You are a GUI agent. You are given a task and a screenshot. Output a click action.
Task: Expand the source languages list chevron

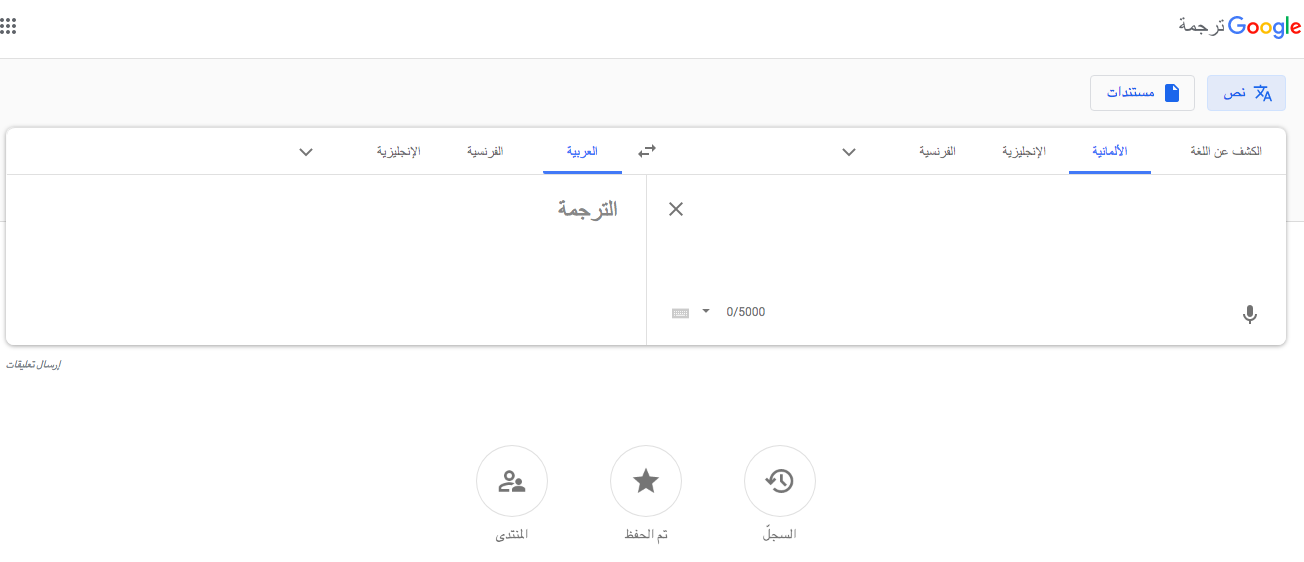point(849,152)
